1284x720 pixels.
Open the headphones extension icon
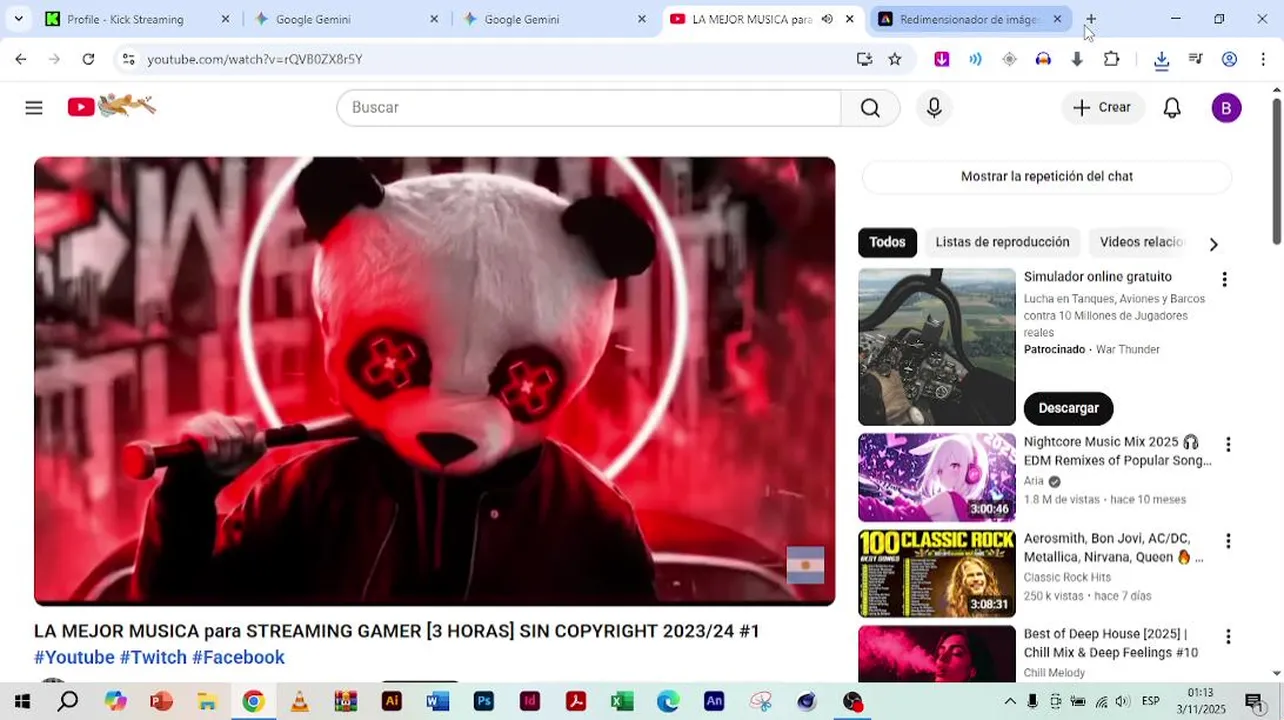tap(1043, 59)
